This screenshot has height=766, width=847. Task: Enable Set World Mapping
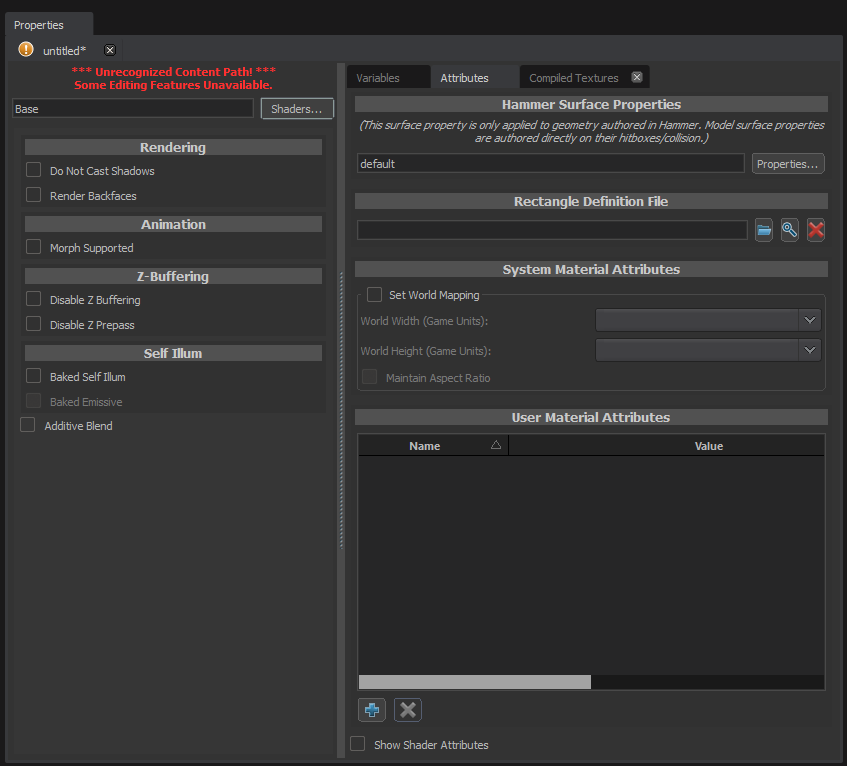pyautogui.click(x=375, y=294)
